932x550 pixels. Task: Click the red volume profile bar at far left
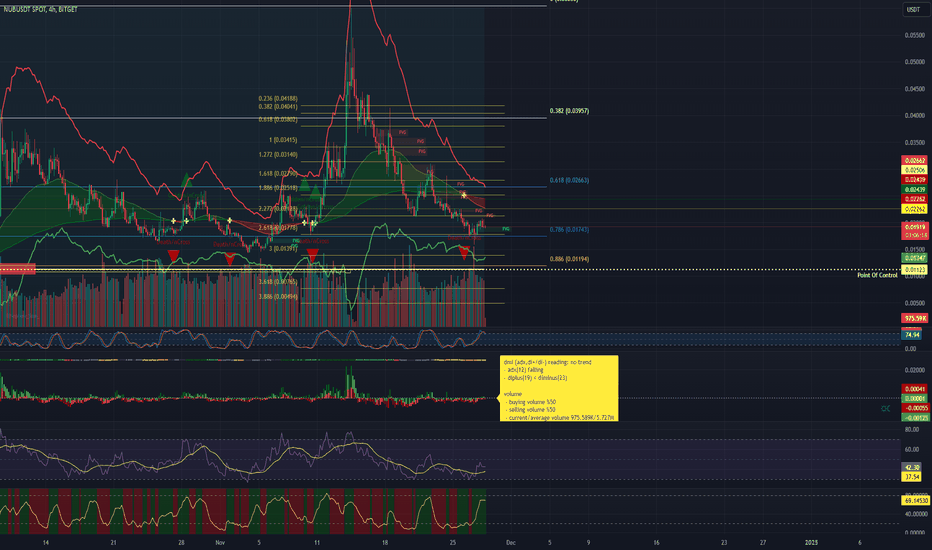pyautogui.click(x=18, y=269)
